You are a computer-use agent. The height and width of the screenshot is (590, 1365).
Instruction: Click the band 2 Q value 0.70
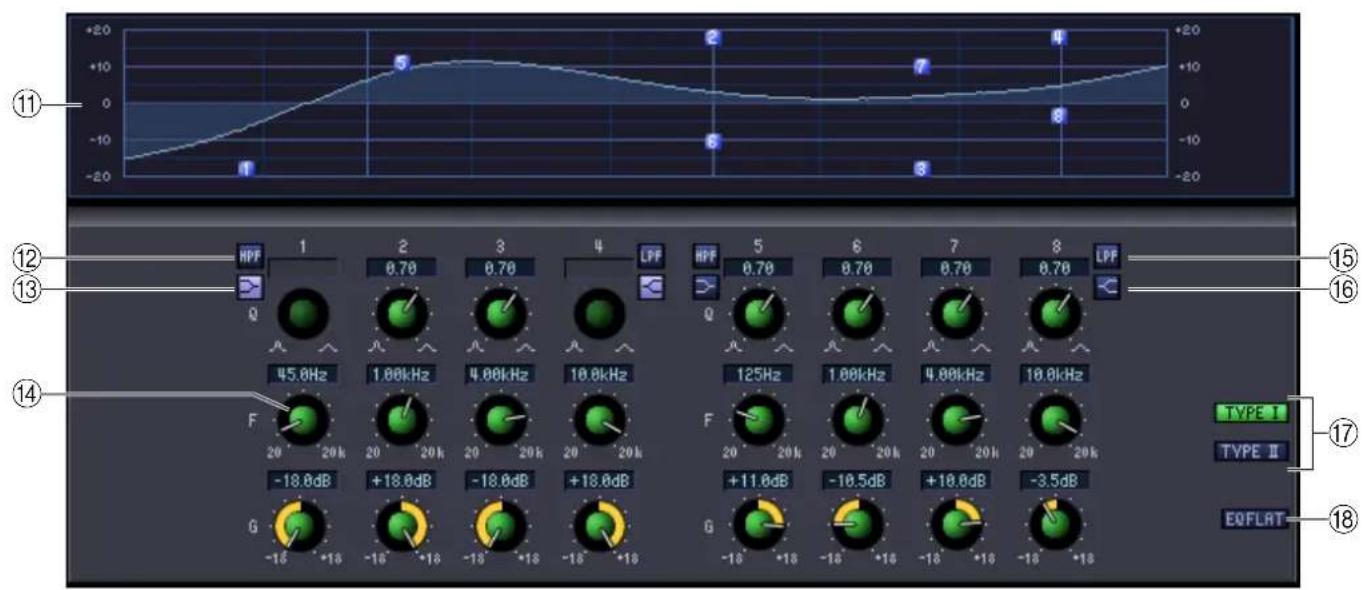[x=402, y=268]
